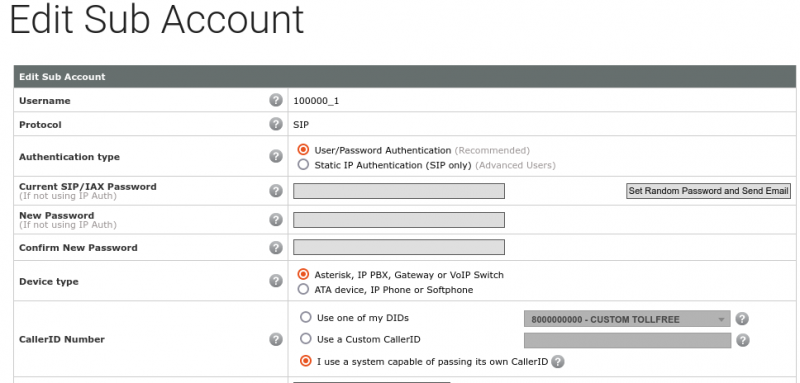Click Set Random Password and Send Email
The height and width of the screenshot is (383, 800).
tap(708, 191)
